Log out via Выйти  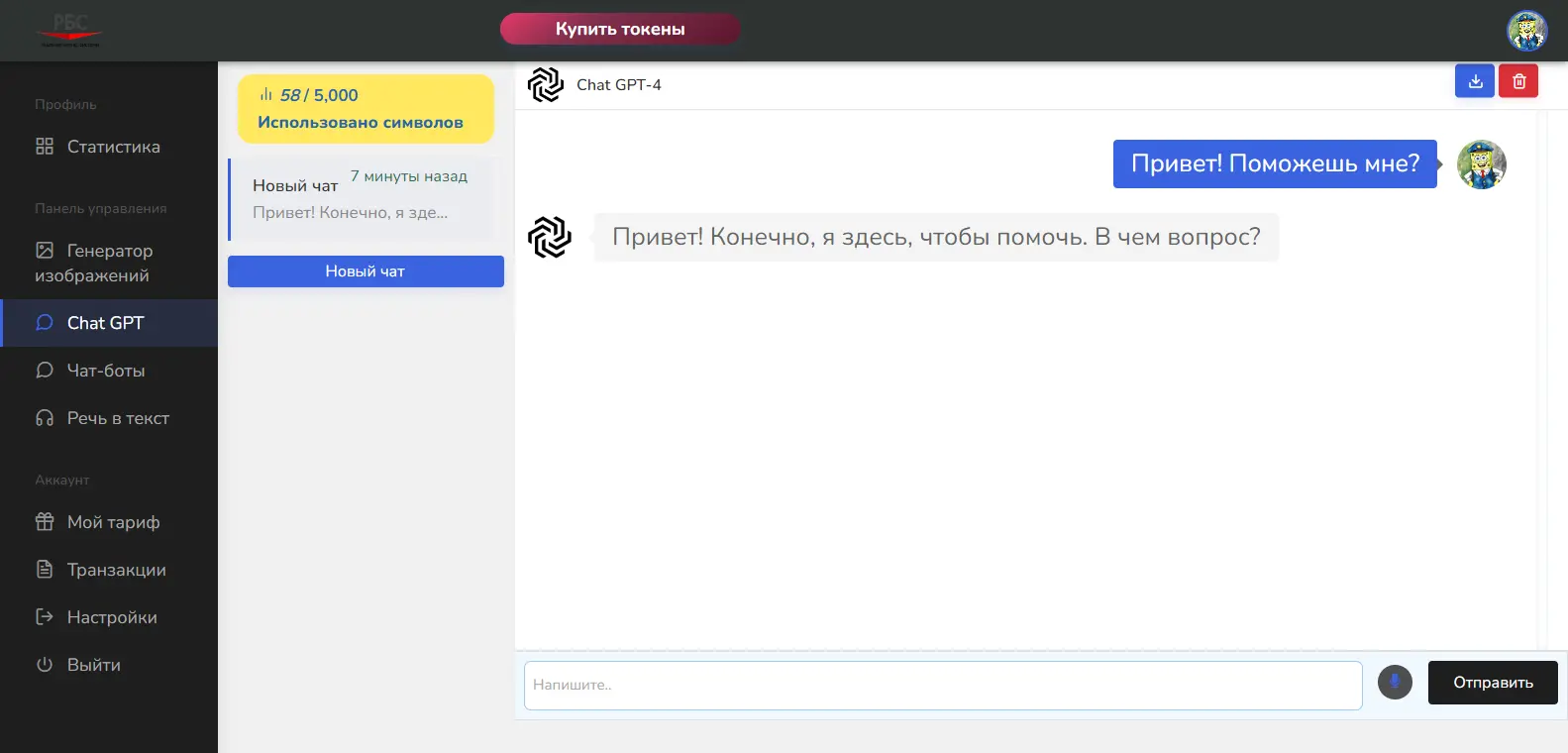point(109,665)
